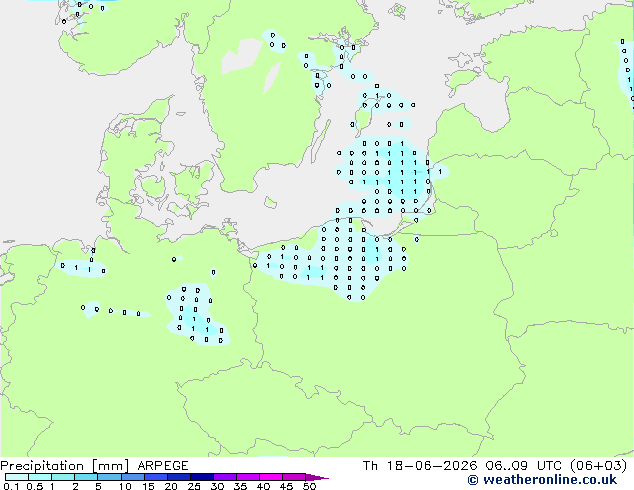634x490 pixels.
Task: Click the 20–25 mm dark blue swatch
Action: point(178,477)
